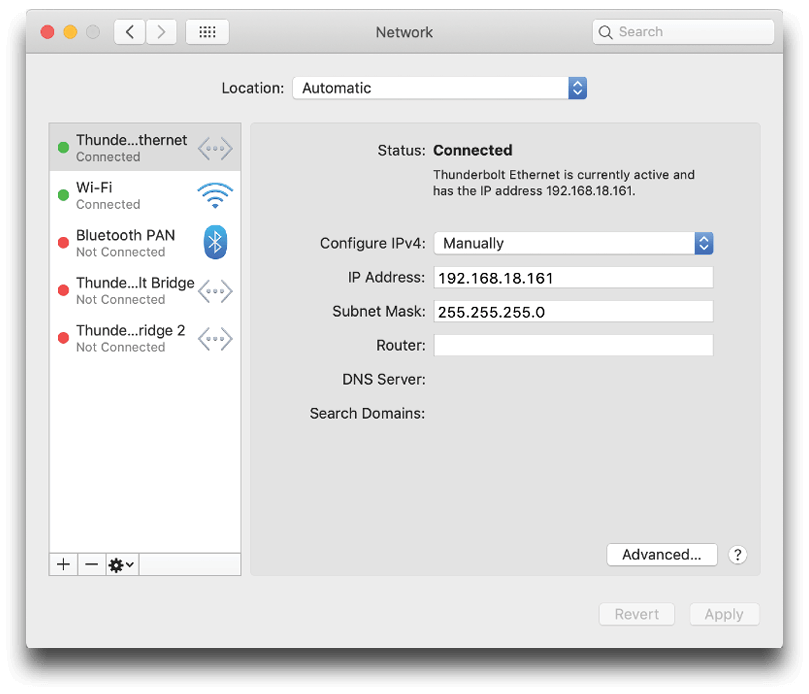809x694 pixels.
Task: Remove the selected service with minus button
Action: (x=92, y=564)
